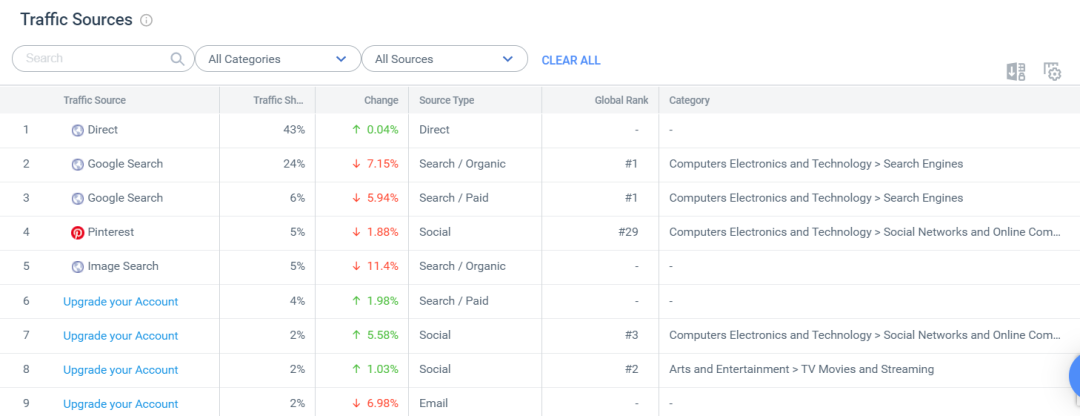Click the globe icon in row 2
1080x416 pixels.
click(78, 164)
